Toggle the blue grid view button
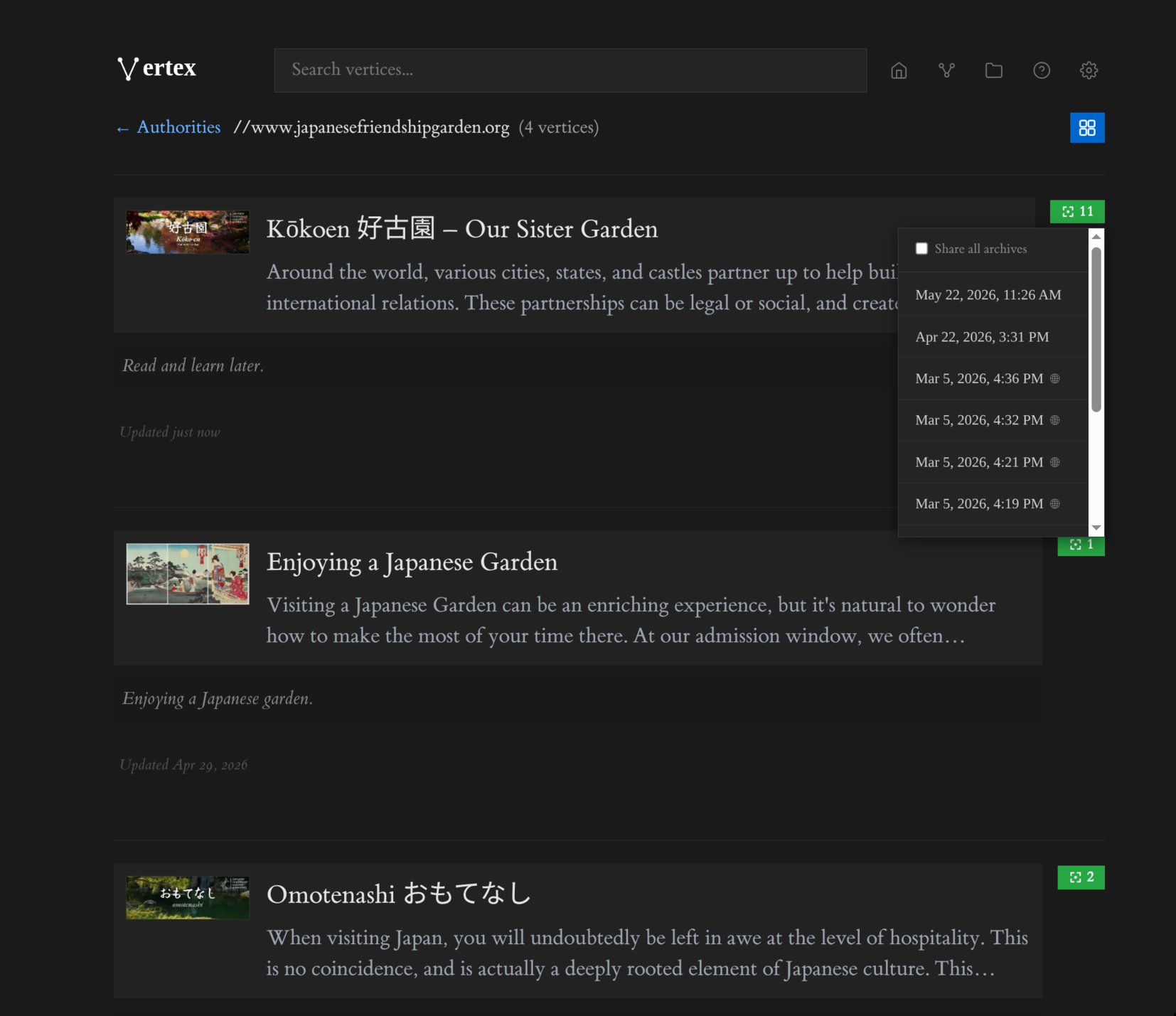 click(x=1087, y=128)
